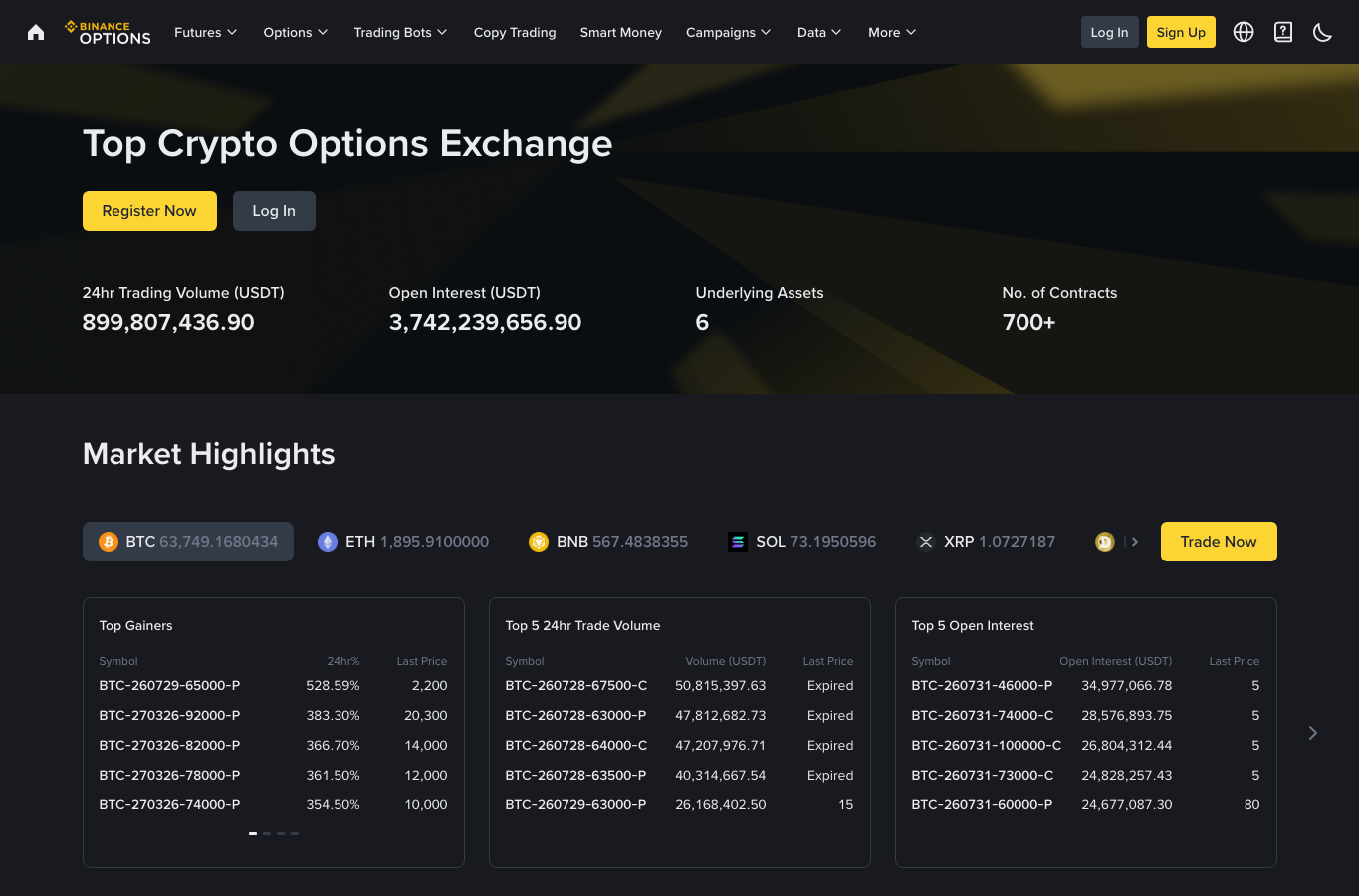Open BTC-260729-65000-P contract
Image resolution: width=1359 pixels, height=896 pixels.
point(169,685)
